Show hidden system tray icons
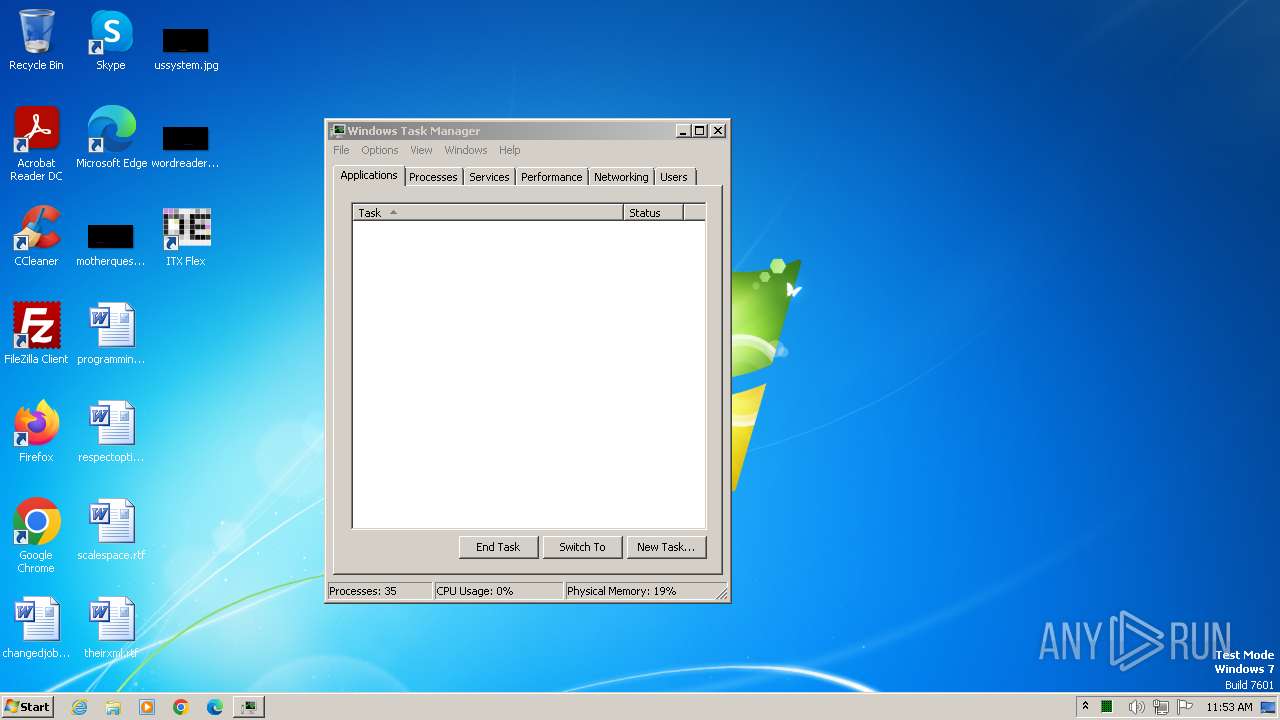1280x720 pixels. (x=1085, y=707)
